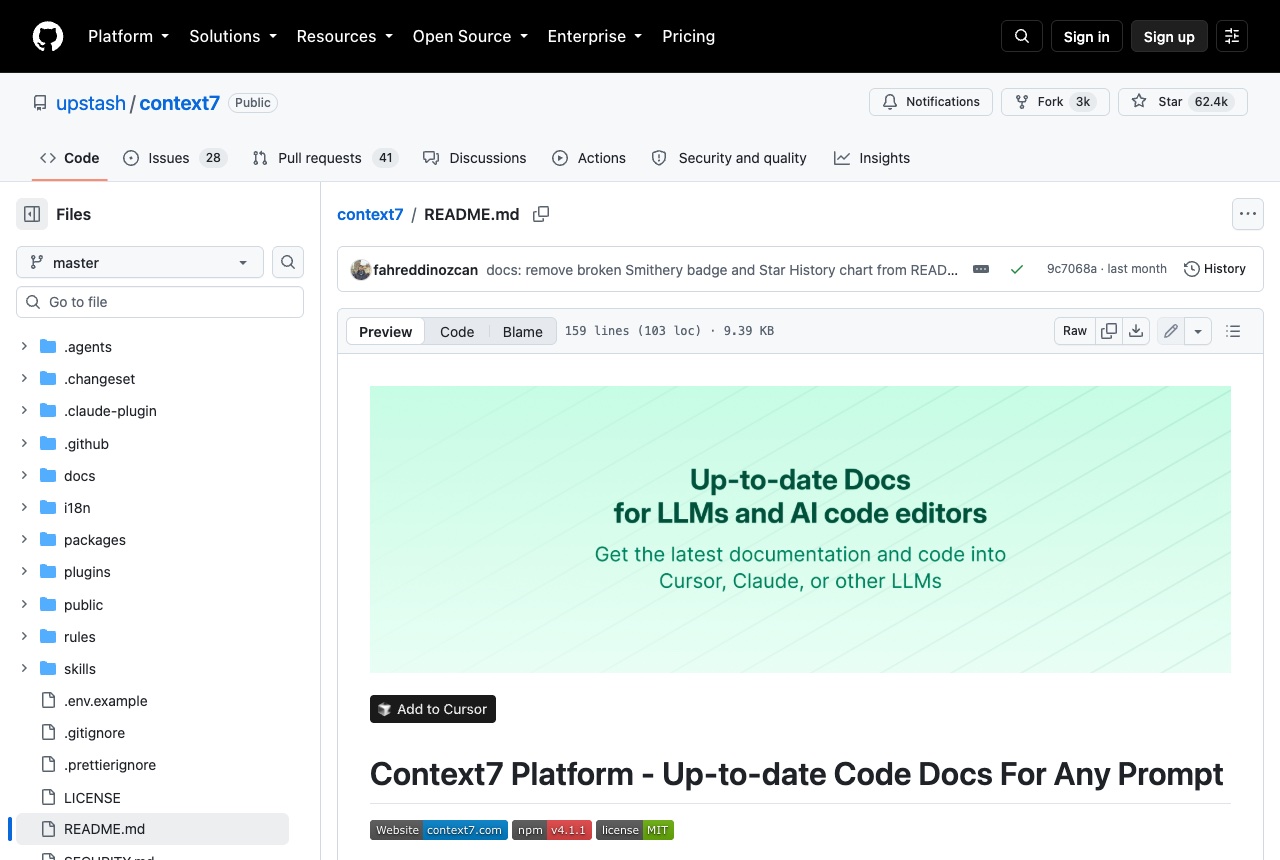1280x860 pixels.
Task: Star the context7 repository
Action: point(1183,102)
